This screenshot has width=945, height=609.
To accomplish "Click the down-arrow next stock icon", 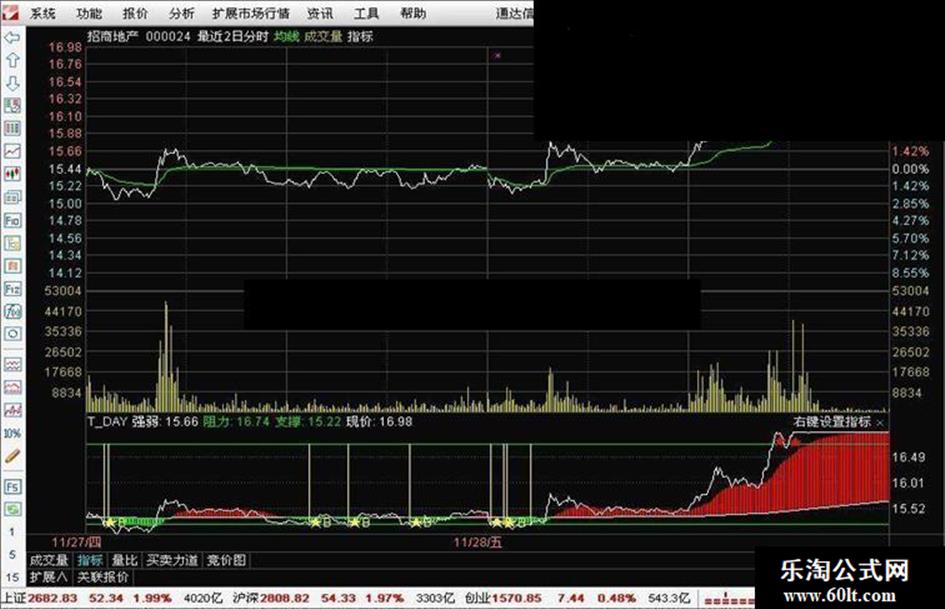I will 12,83.
